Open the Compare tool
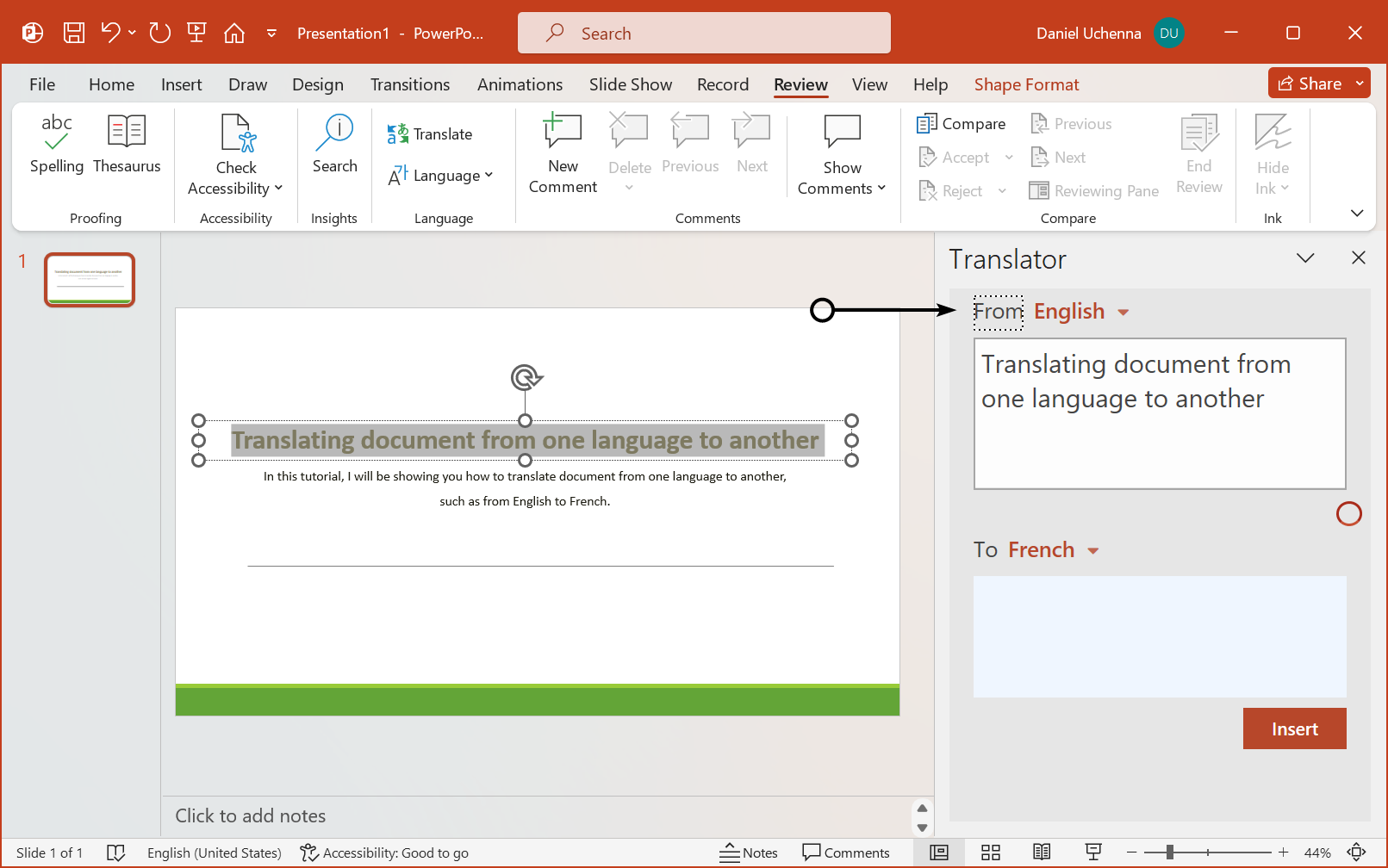 tap(961, 123)
